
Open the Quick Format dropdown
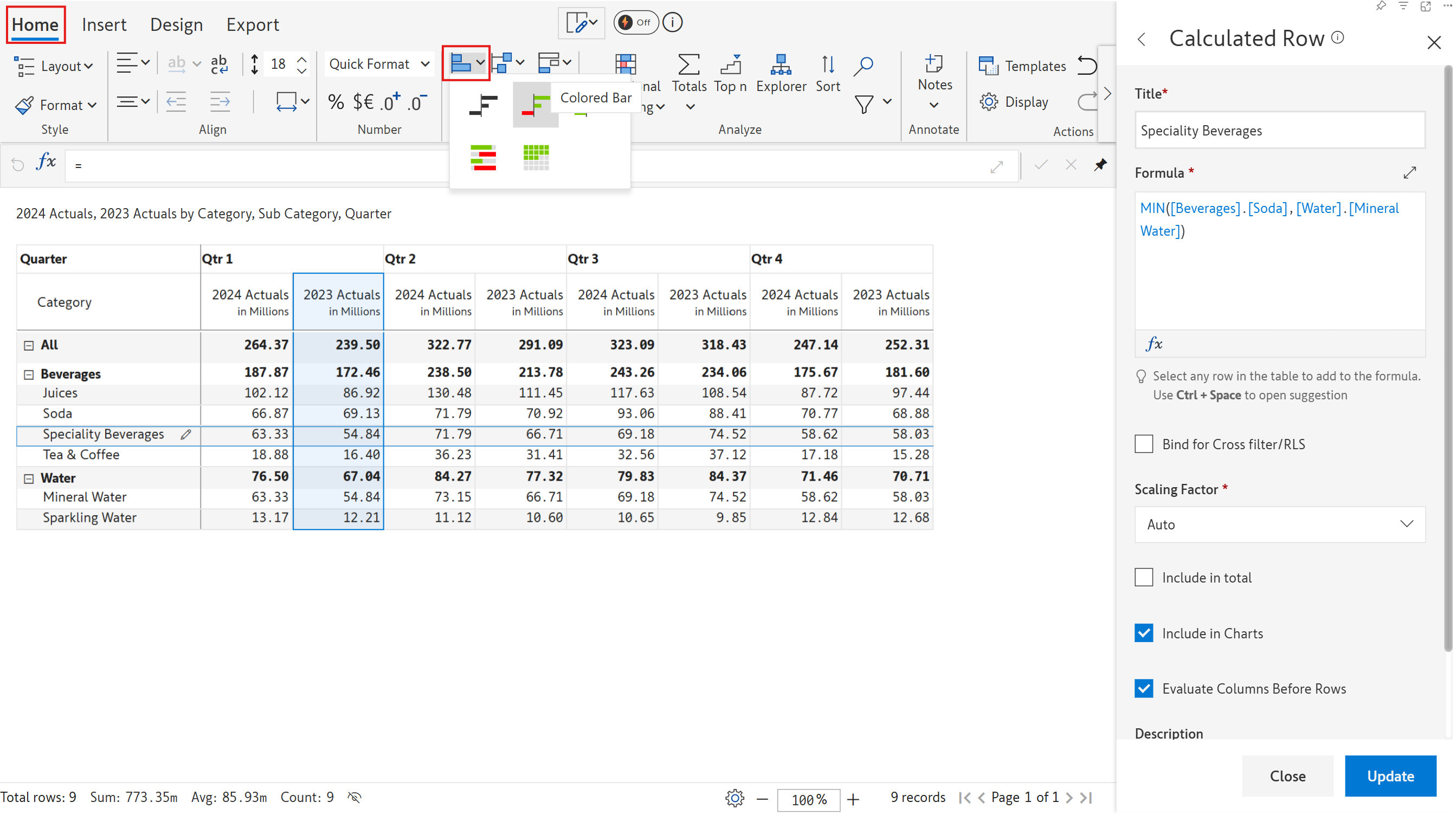click(379, 64)
